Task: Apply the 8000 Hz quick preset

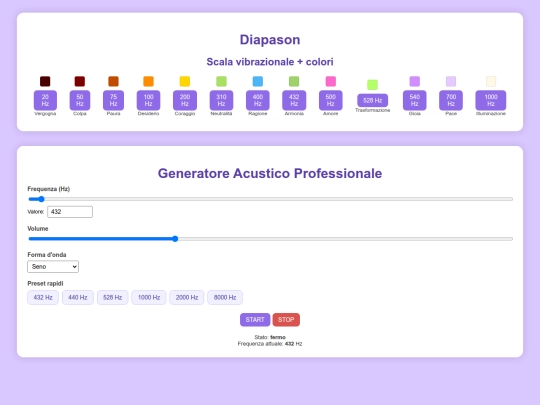Action: pos(225,298)
